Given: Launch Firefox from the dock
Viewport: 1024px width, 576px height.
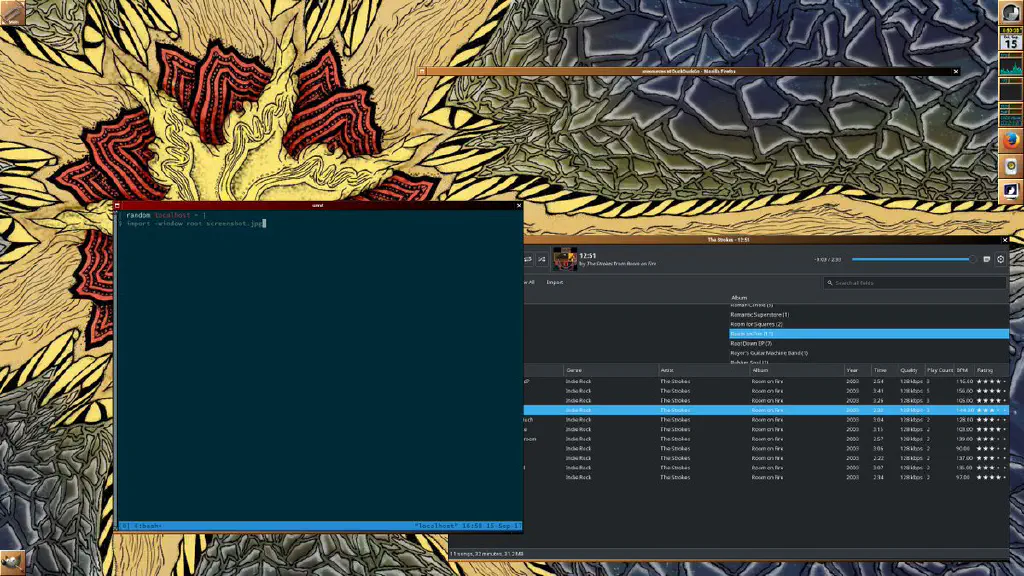Looking at the screenshot, I should point(1011,140).
